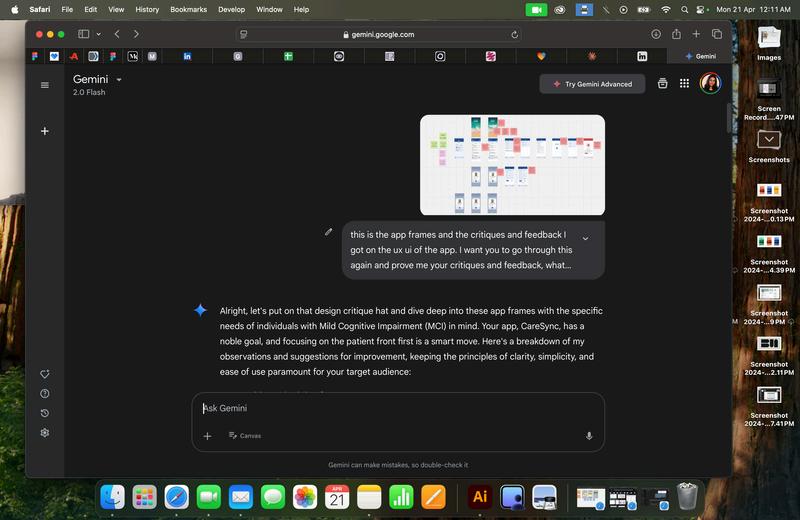
Task: Open the Activity history icon in sidebar
Action: point(45,413)
